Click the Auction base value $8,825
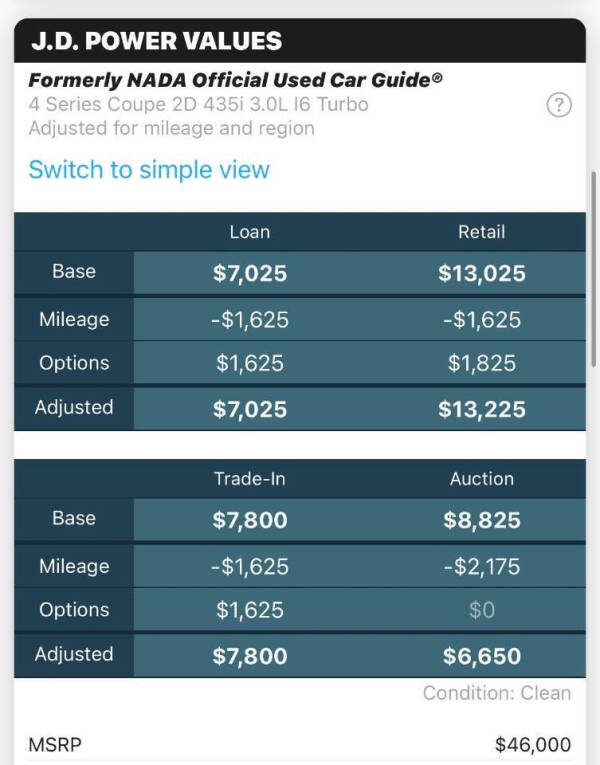The width and height of the screenshot is (600, 765). (x=481, y=520)
